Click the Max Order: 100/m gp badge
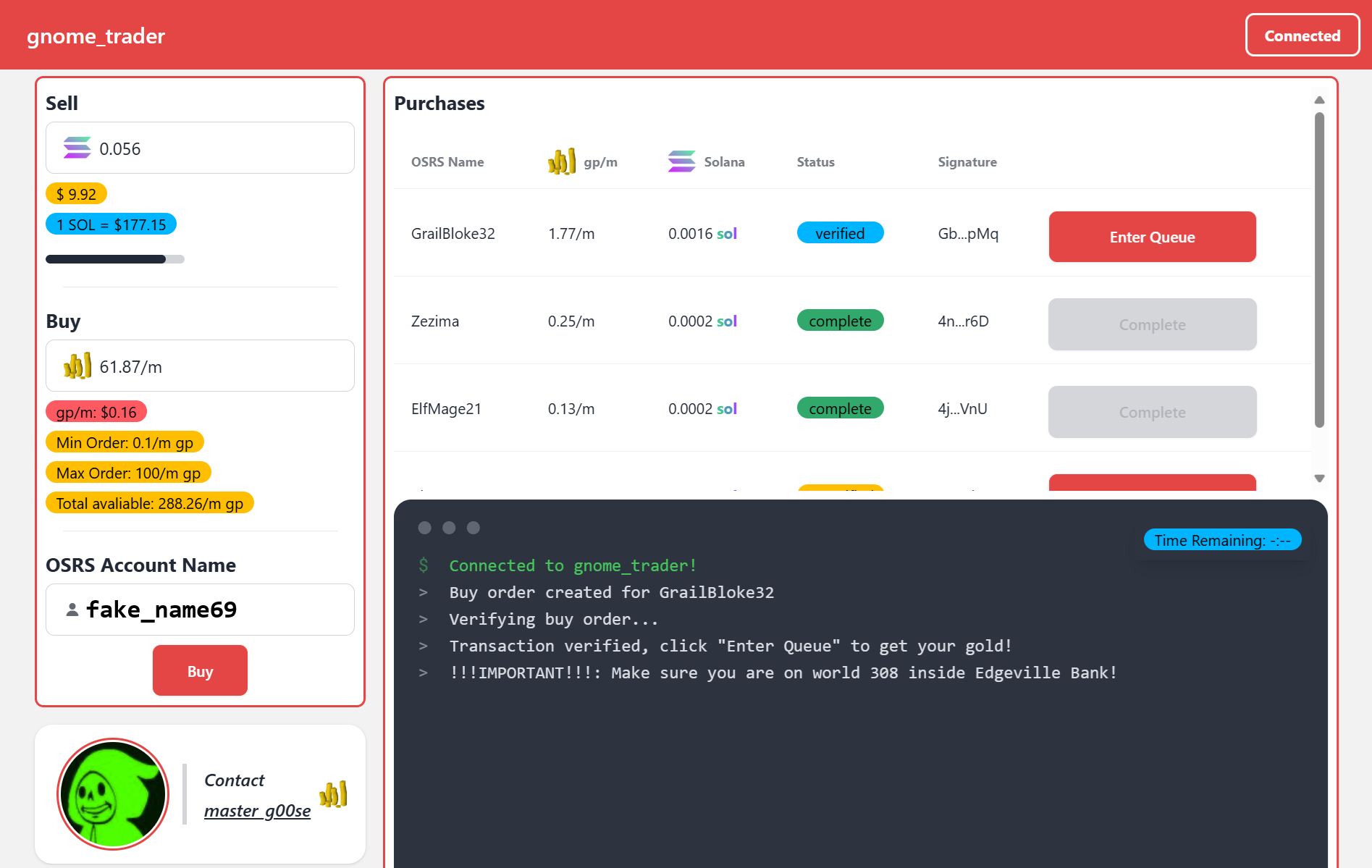This screenshot has height=868, width=1372. pyautogui.click(x=128, y=473)
